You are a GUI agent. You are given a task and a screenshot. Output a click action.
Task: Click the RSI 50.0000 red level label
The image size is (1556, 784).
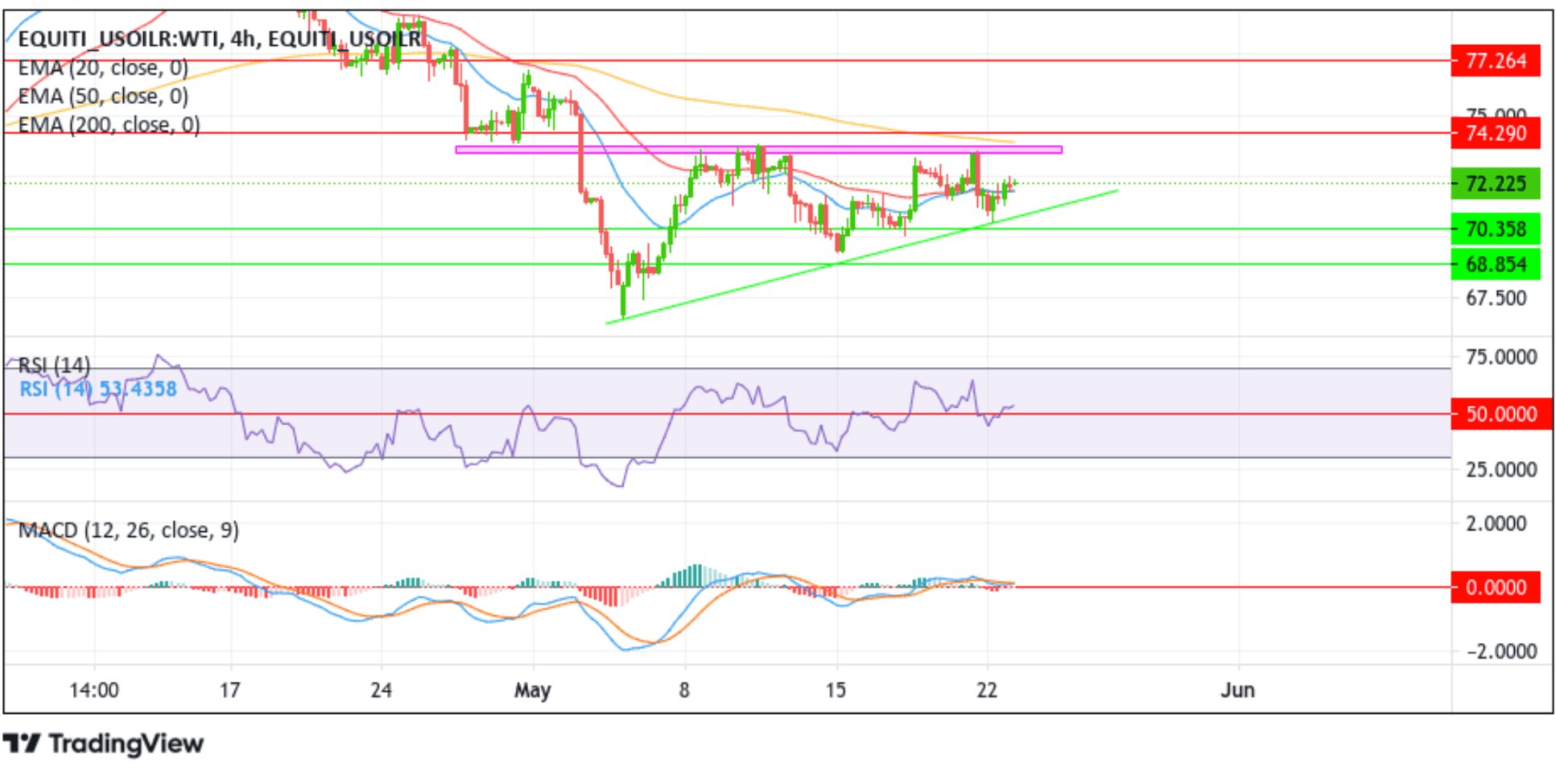(x=1501, y=415)
